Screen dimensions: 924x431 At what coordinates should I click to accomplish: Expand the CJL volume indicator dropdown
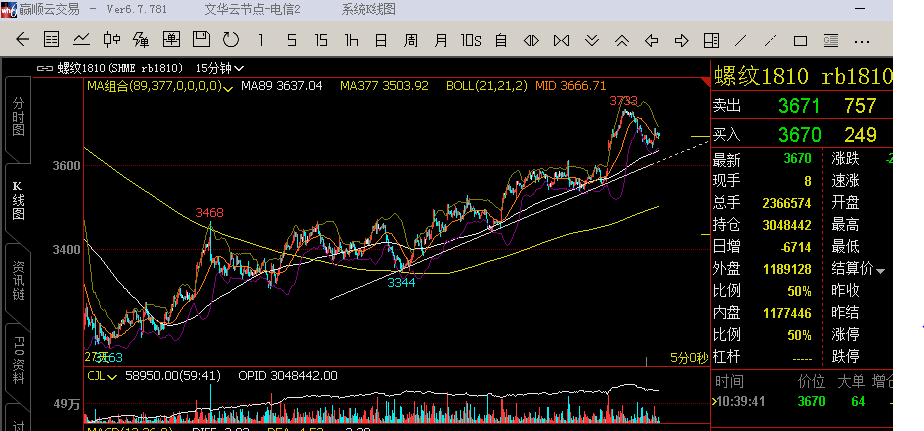point(110,377)
